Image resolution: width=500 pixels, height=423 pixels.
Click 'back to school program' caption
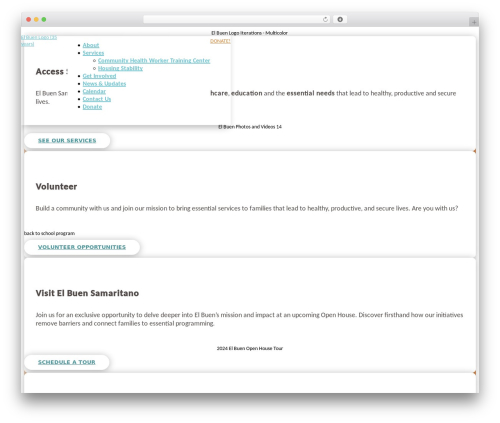(x=49, y=233)
